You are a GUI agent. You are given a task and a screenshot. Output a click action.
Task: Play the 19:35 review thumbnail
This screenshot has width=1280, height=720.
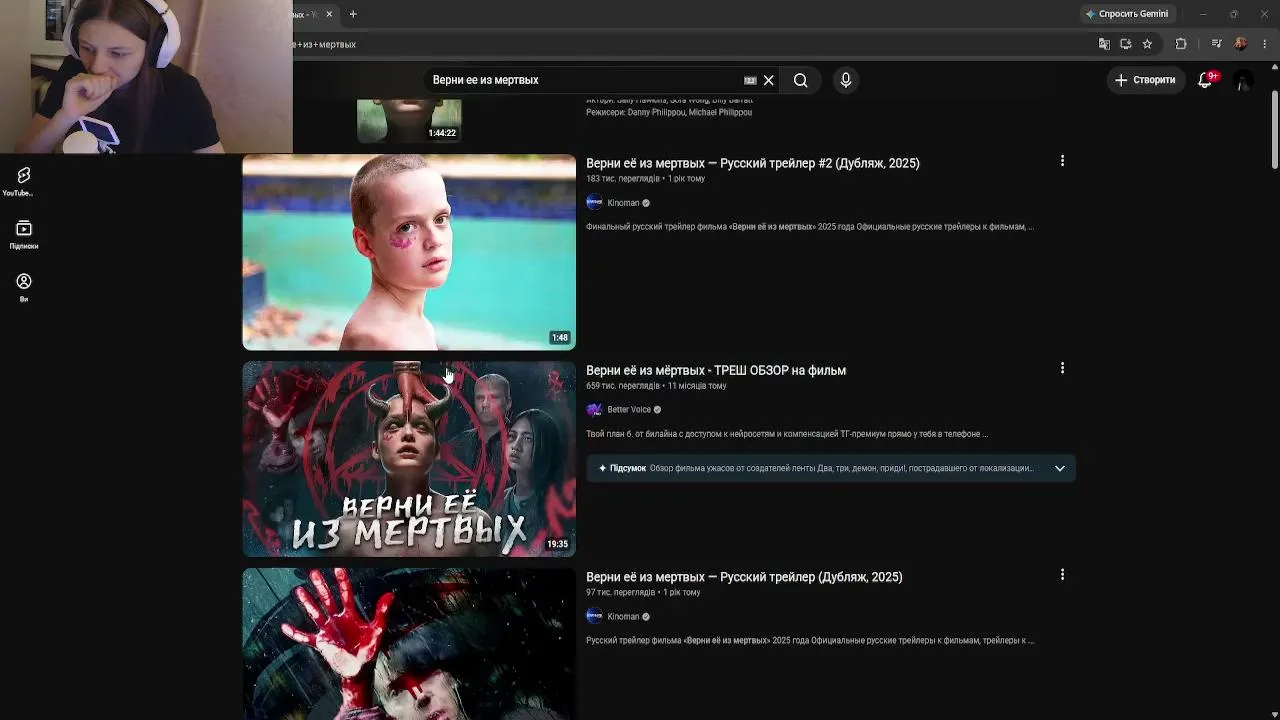coord(409,459)
